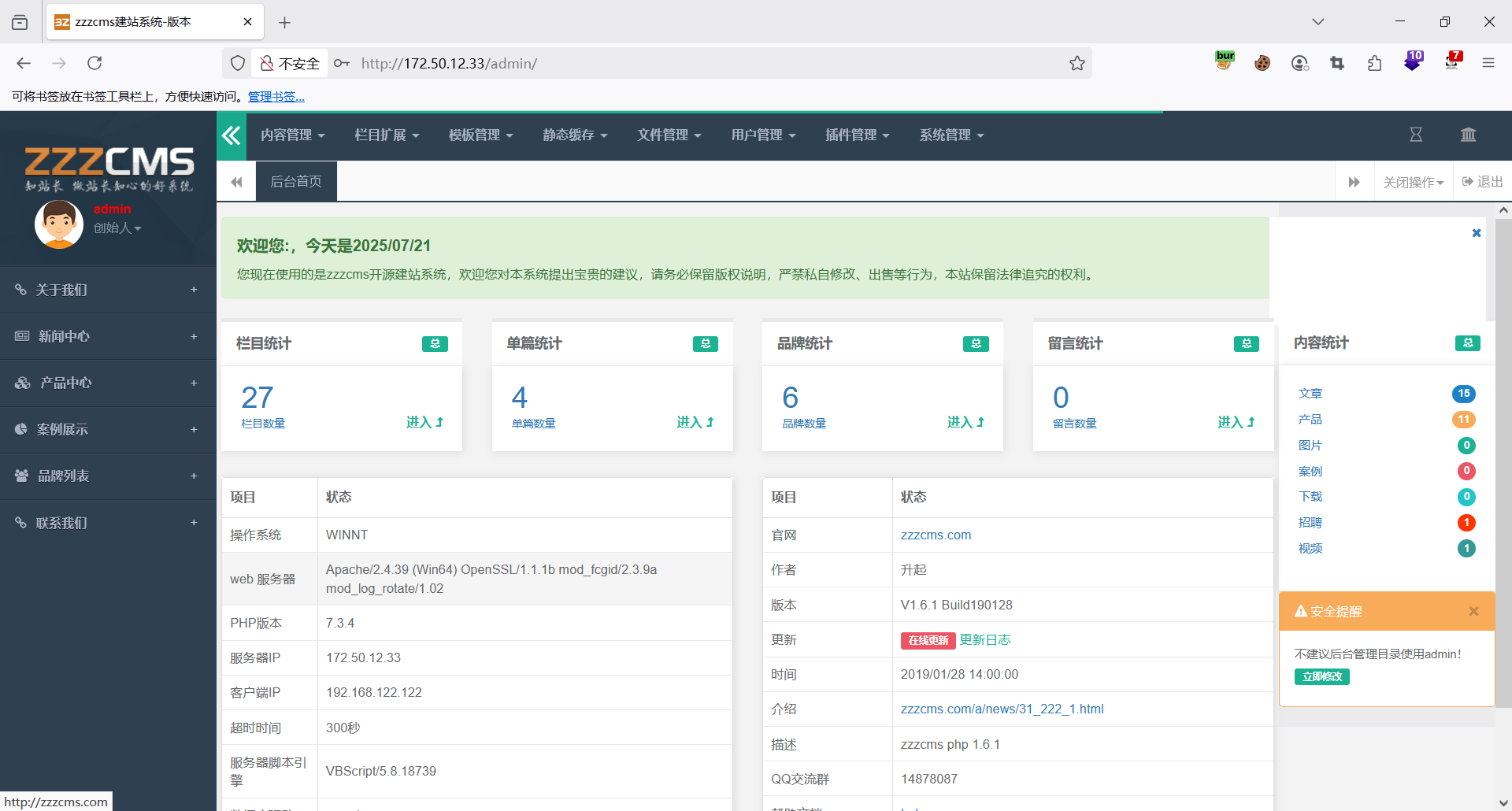Expand 品牌列表 in the sidebar

pyautogui.click(x=108, y=476)
